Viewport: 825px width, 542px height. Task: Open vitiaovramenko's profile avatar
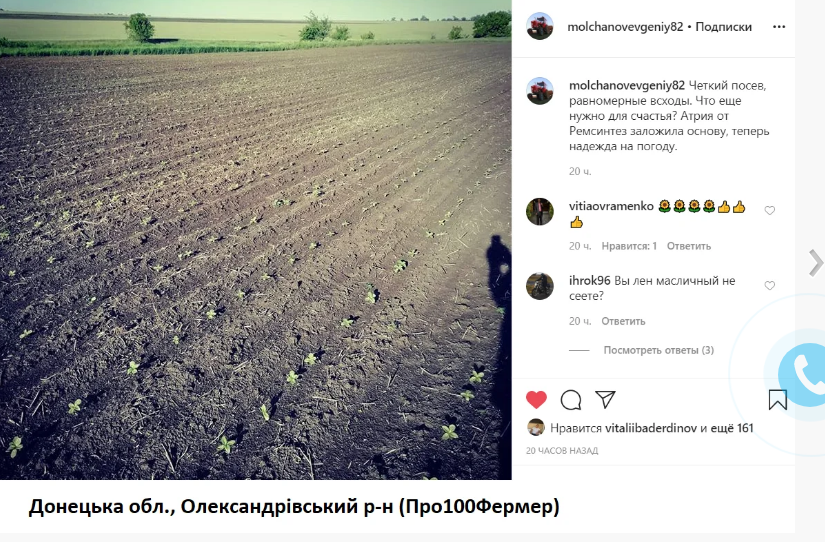(x=540, y=212)
